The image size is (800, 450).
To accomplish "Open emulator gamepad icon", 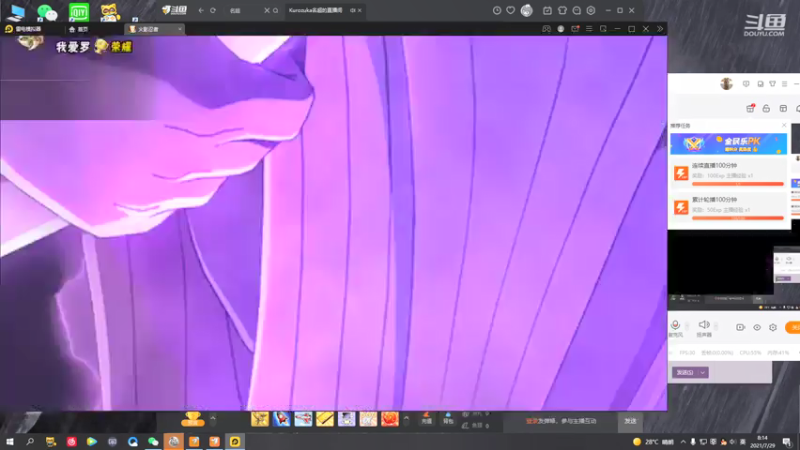I will pos(546,29).
